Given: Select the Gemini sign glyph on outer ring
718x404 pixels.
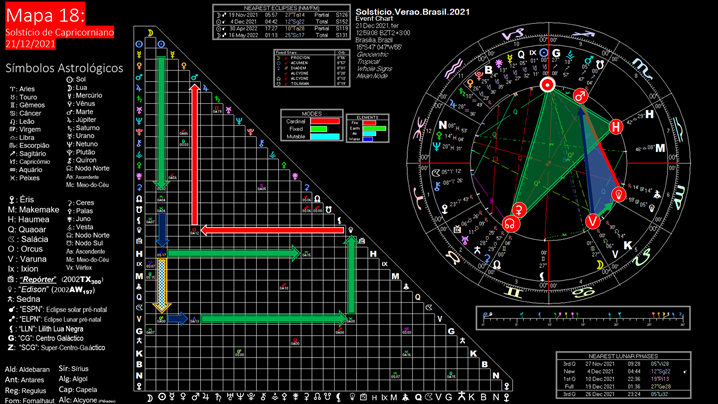Looking at the screenshot, I should [x=512, y=292].
